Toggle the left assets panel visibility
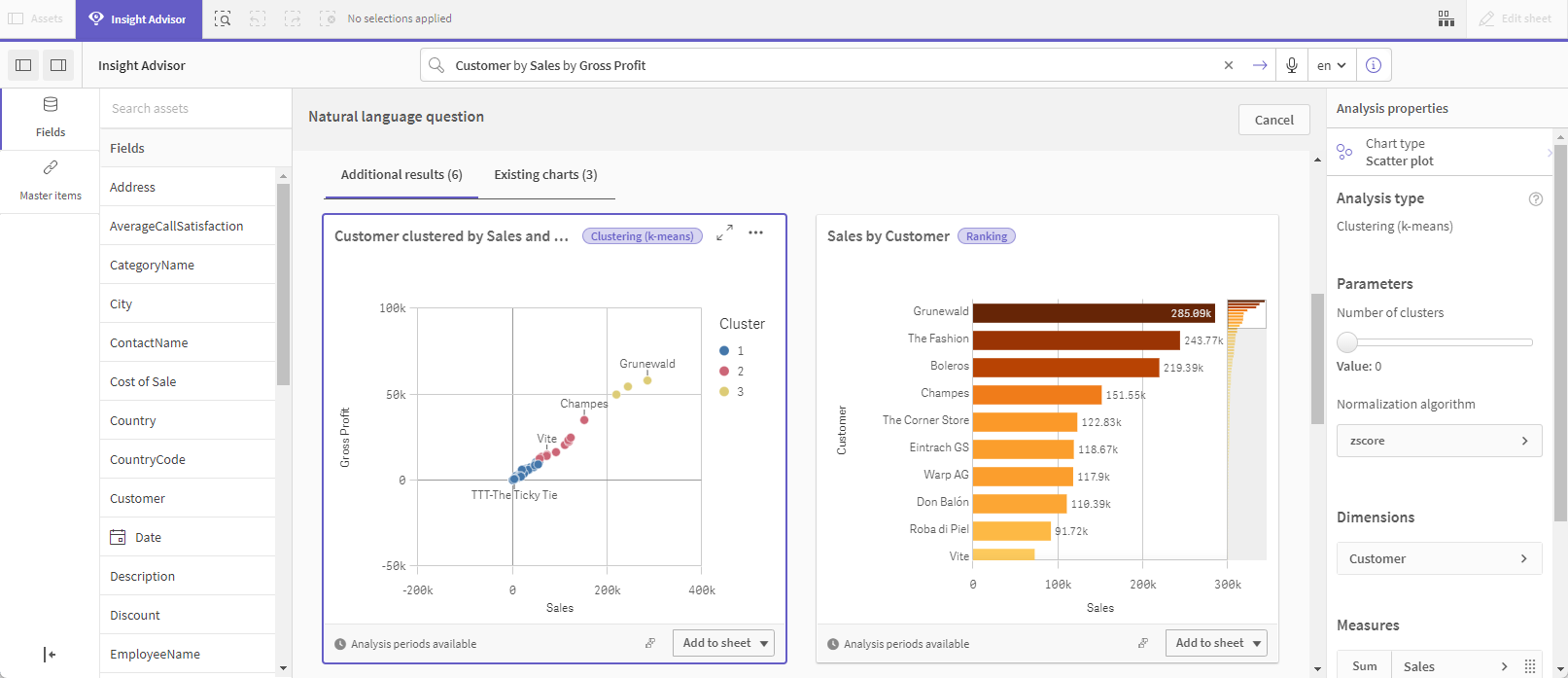Image resolution: width=1568 pixels, height=678 pixels. pos(23,65)
